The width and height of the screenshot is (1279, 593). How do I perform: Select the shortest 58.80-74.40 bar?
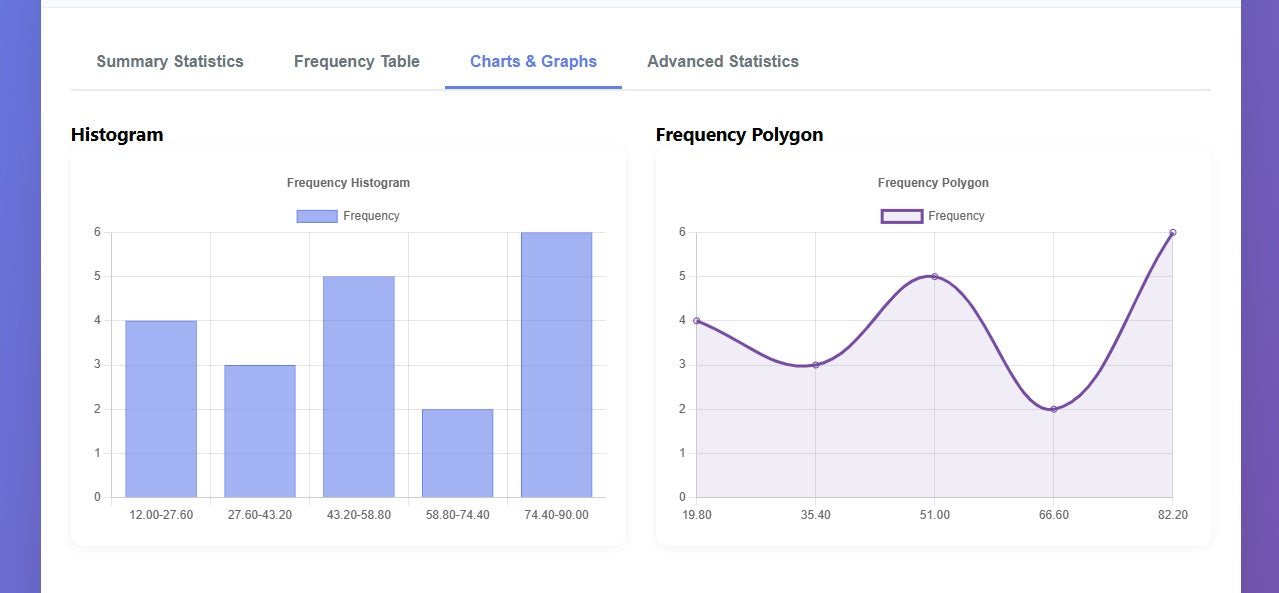point(458,452)
